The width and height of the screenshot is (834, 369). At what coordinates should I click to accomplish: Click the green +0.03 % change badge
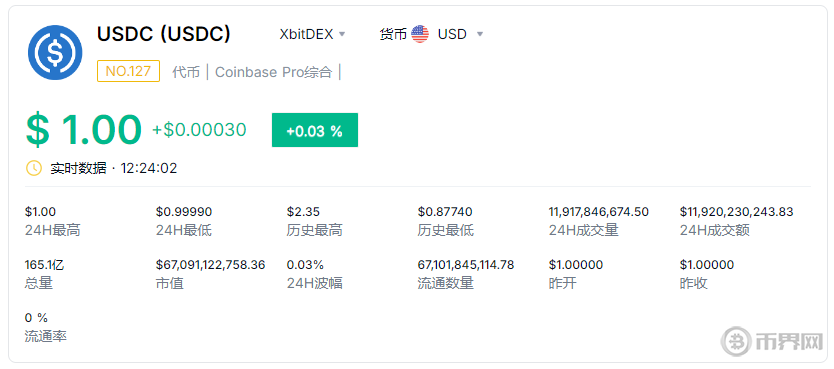pos(314,130)
